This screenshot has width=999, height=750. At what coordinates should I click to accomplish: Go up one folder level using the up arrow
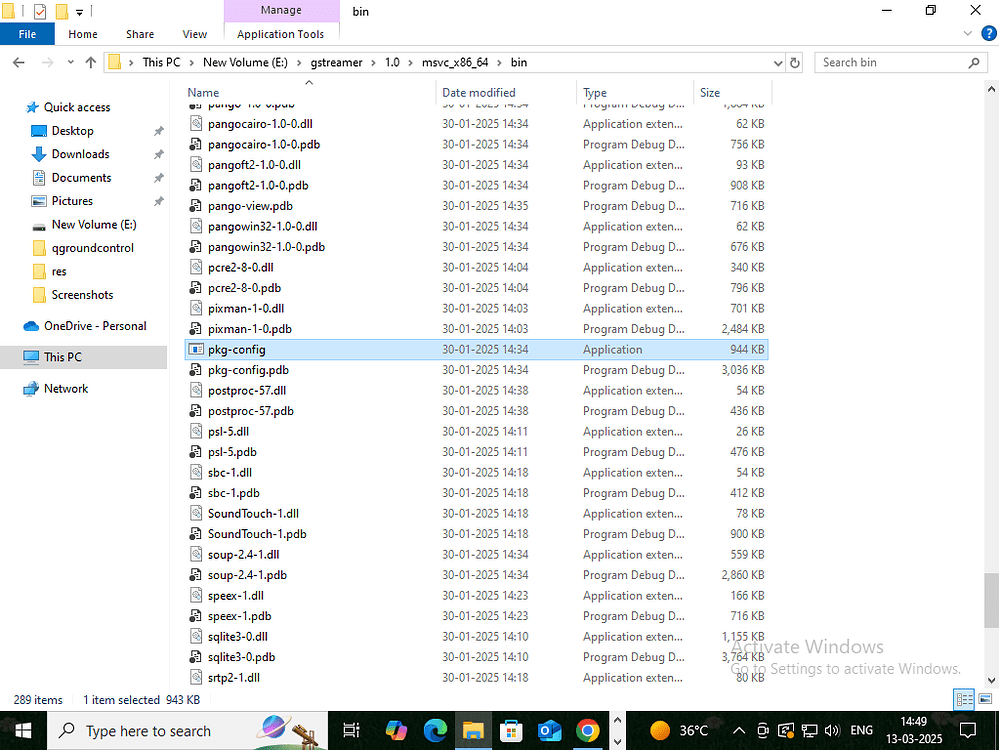[x=91, y=62]
